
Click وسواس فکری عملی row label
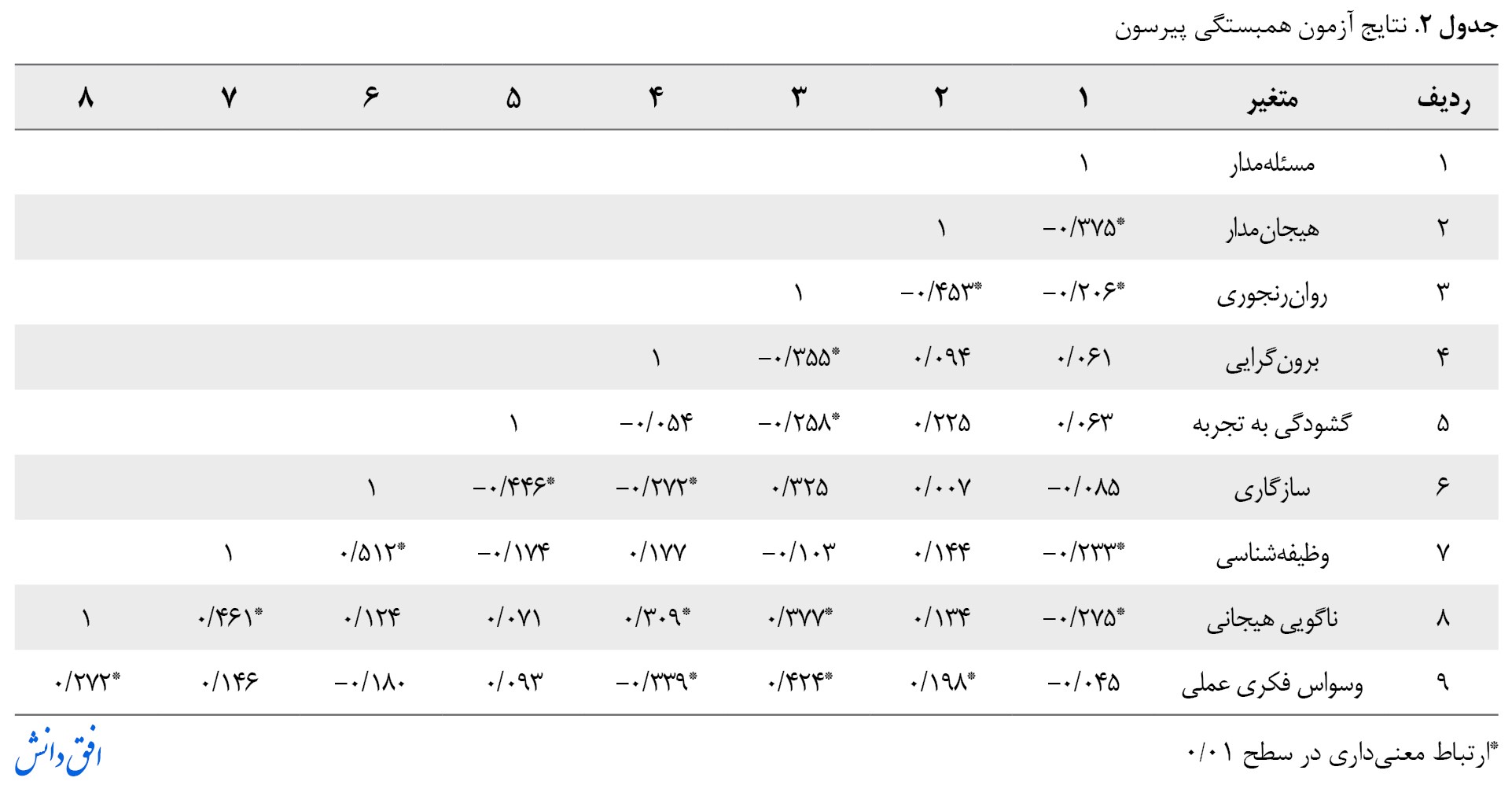click(x=1272, y=684)
